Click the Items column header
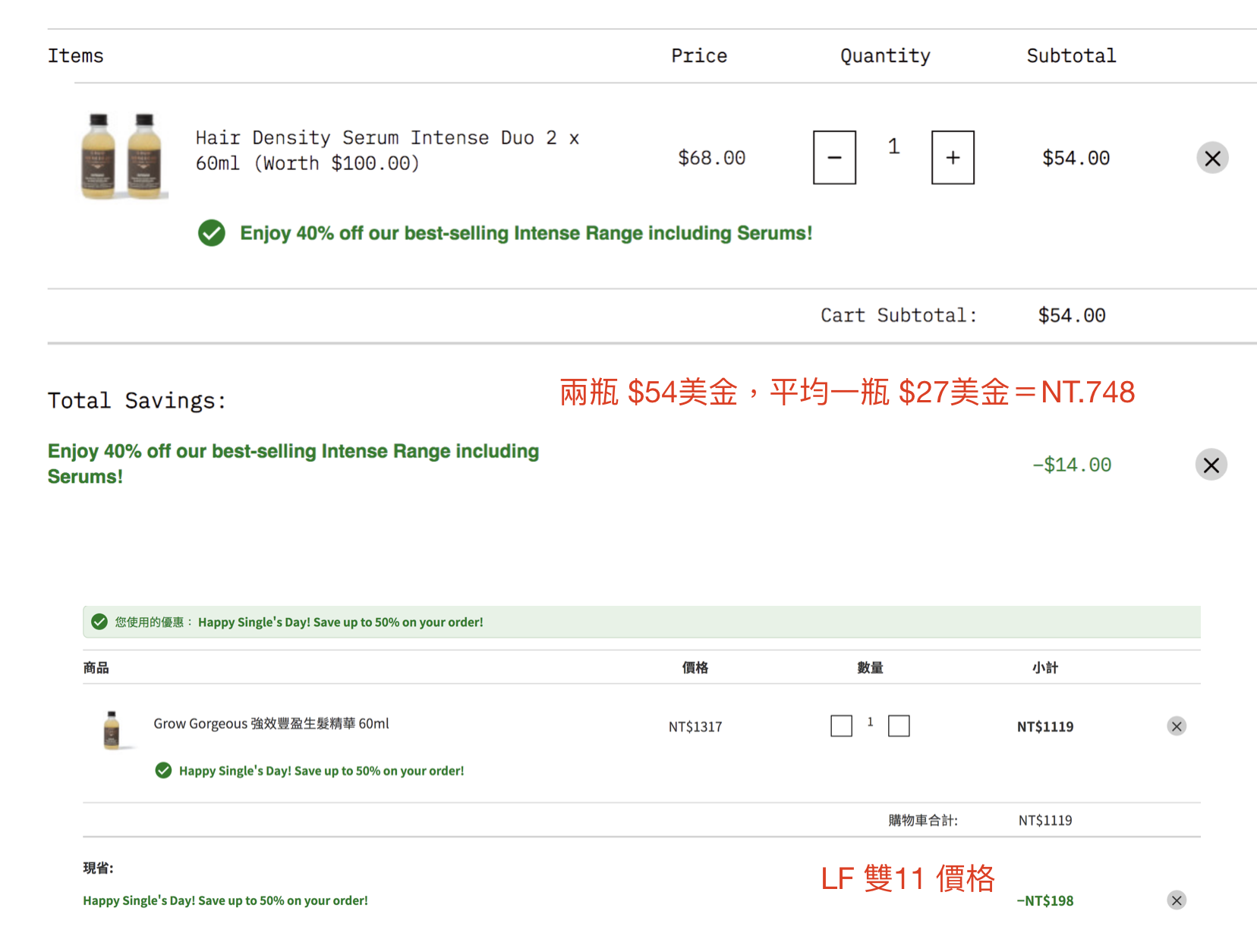1257x952 pixels. click(75, 55)
